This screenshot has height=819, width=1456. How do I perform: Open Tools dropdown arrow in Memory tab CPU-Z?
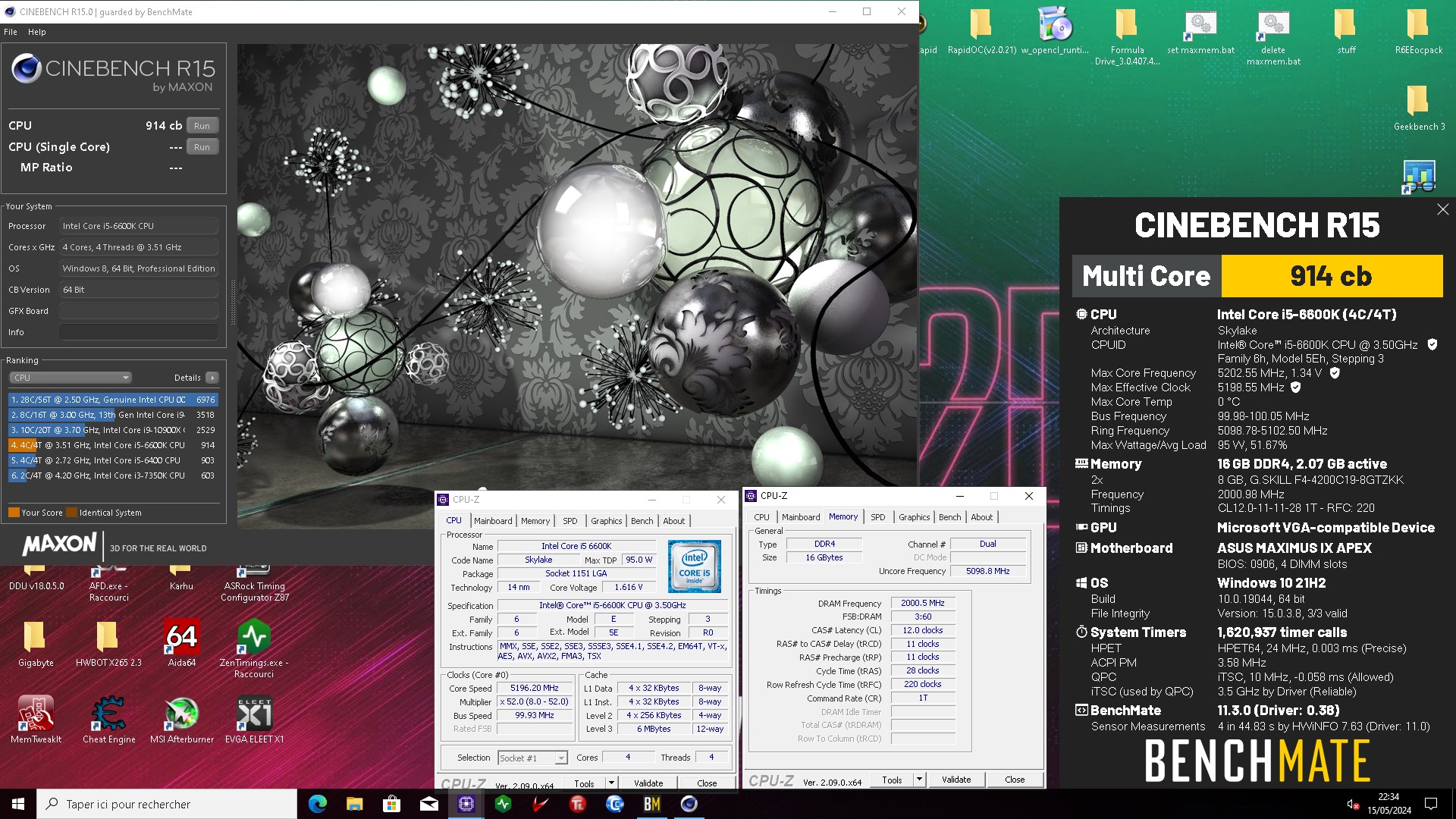[919, 780]
